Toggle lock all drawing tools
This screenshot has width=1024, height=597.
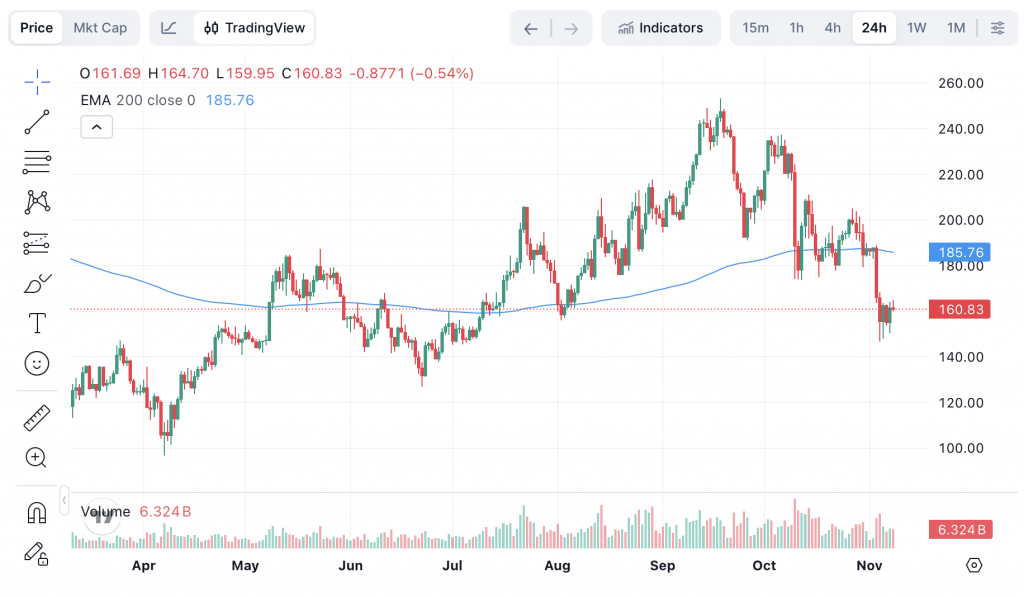click(37, 553)
